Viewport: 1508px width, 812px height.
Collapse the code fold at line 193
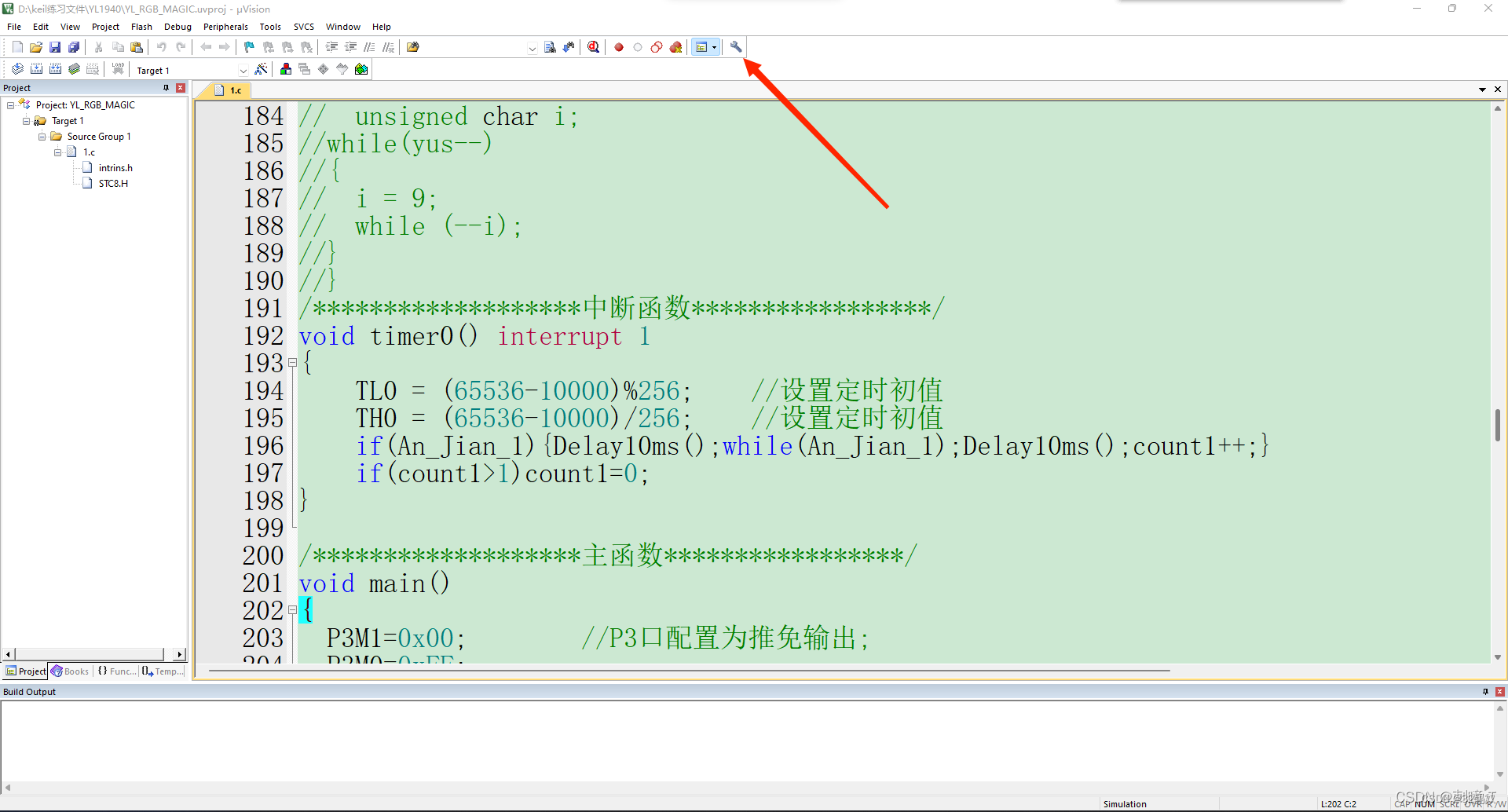(292, 363)
